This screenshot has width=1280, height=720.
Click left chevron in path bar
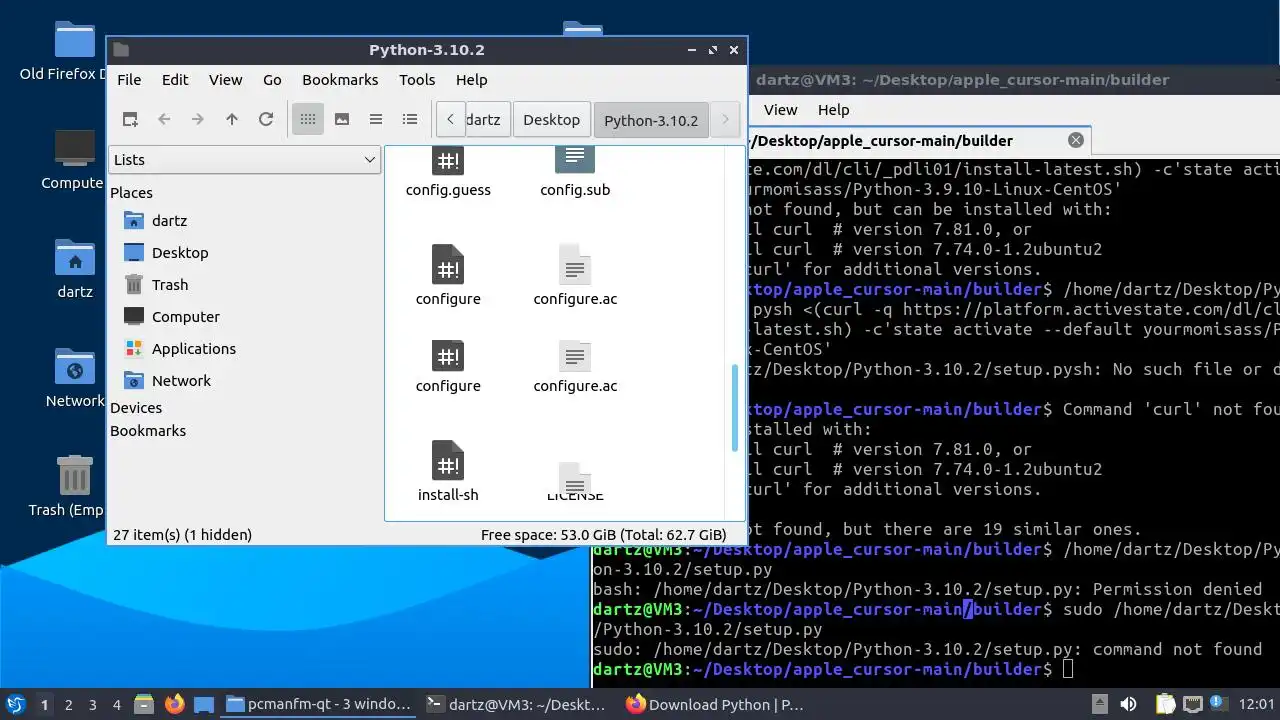(450, 119)
